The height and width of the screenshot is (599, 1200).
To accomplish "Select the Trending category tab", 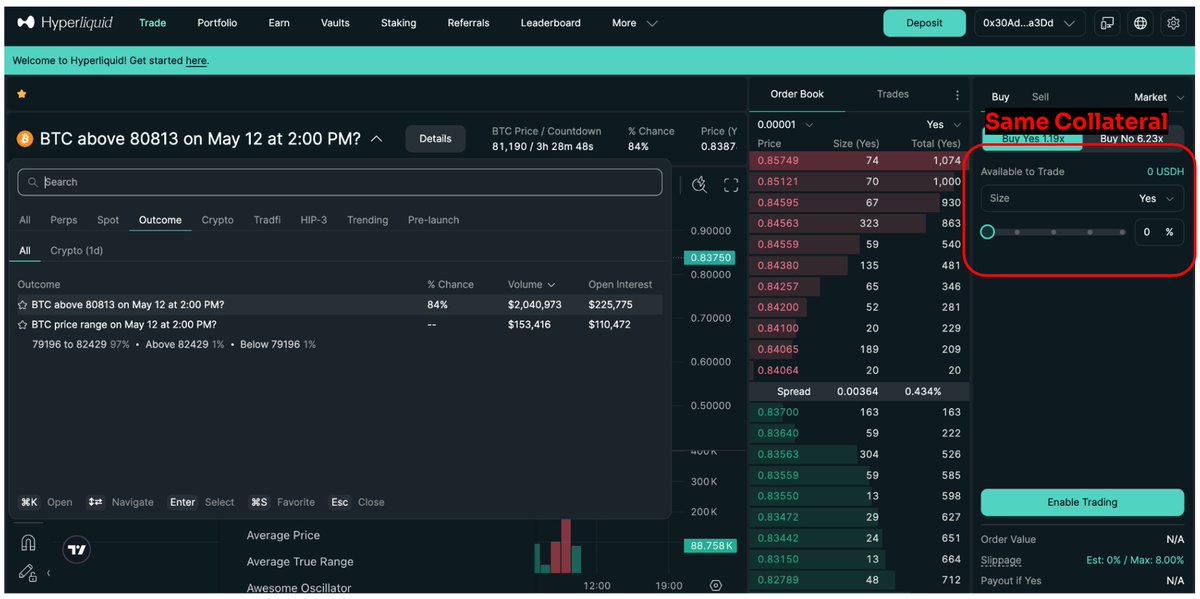I will [367, 220].
